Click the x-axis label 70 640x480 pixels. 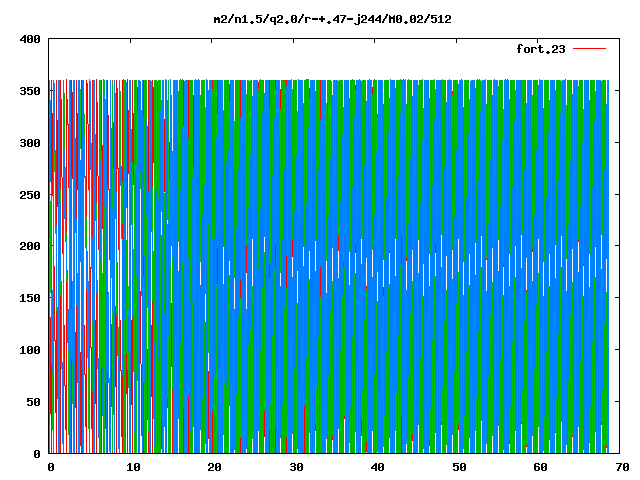[x=622, y=467]
